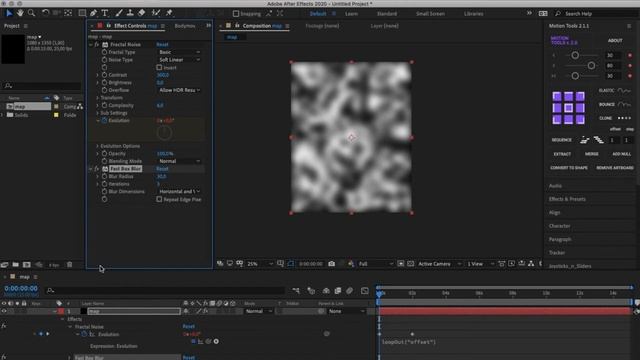Click the second Motion Tools slider knob
The height and width of the screenshot is (360, 640).
pos(591,66)
